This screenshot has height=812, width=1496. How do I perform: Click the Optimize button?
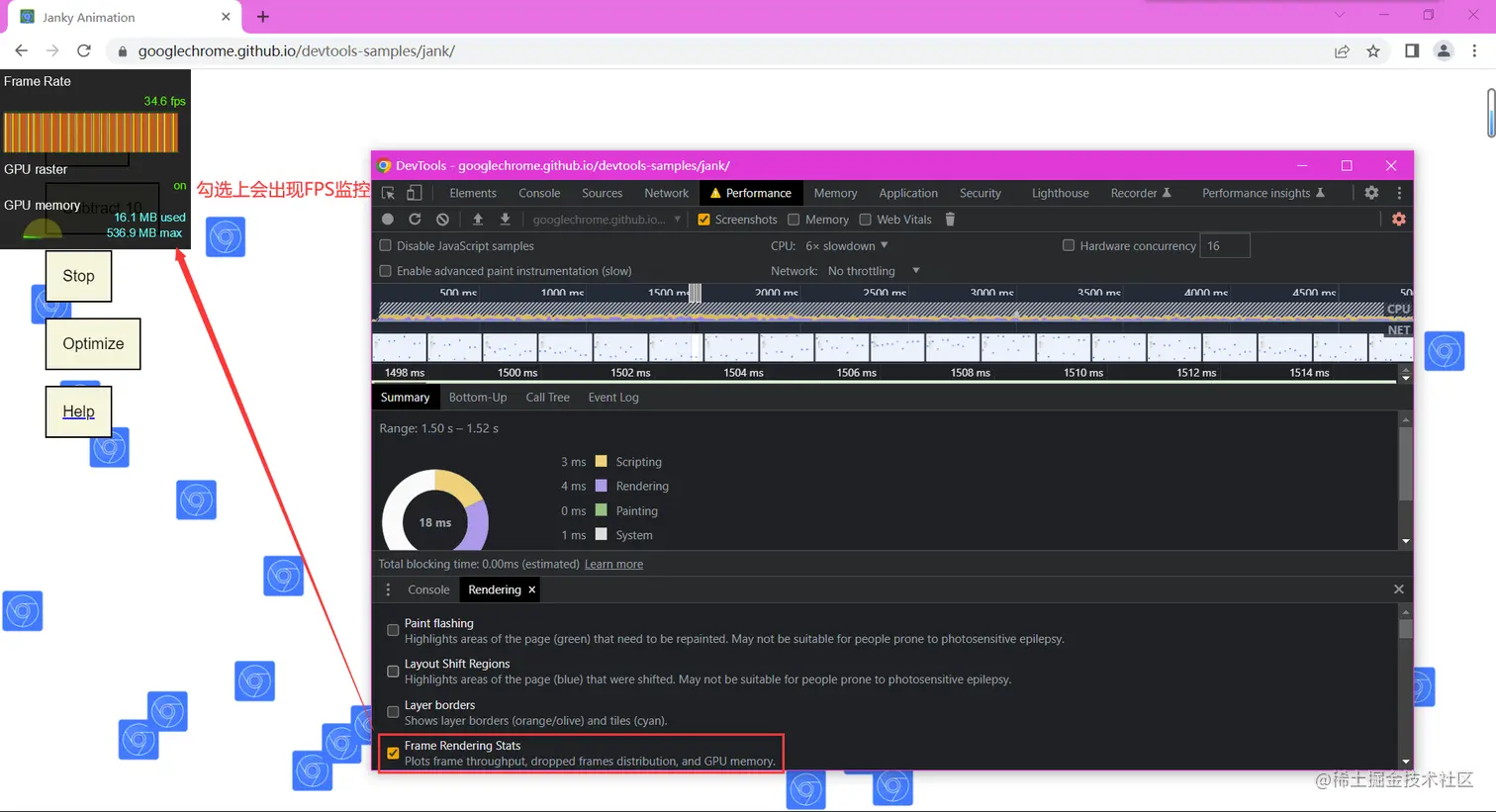click(x=93, y=344)
